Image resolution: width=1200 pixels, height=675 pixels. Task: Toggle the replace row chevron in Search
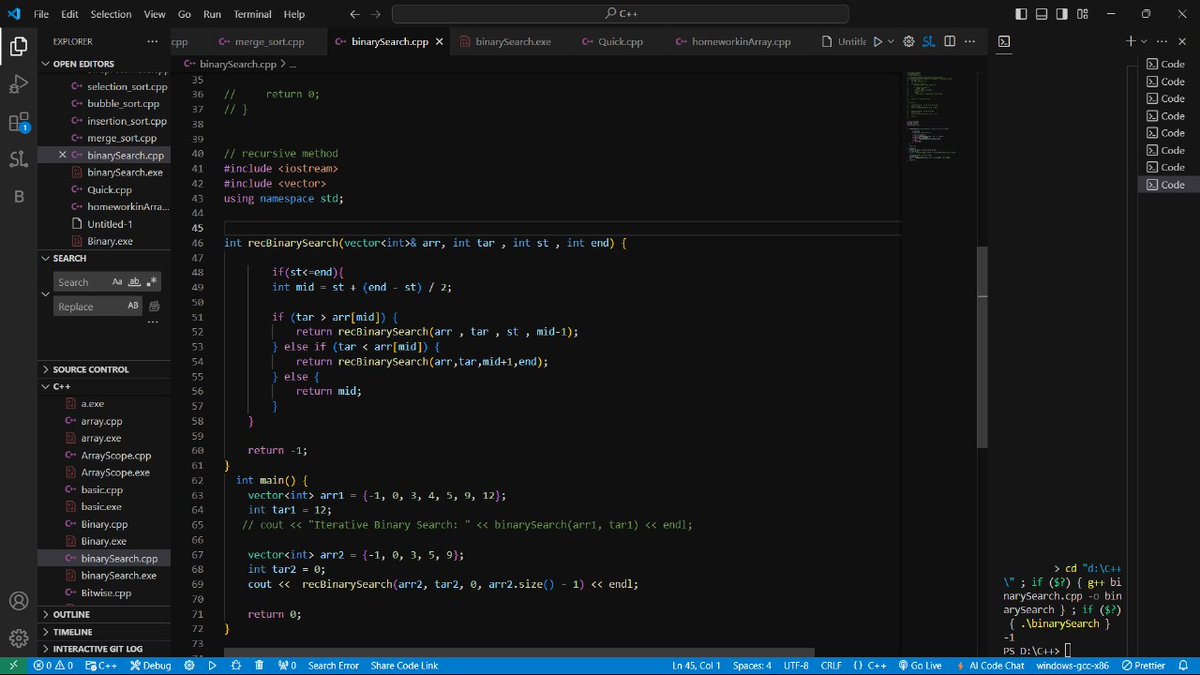click(x=45, y=294)
